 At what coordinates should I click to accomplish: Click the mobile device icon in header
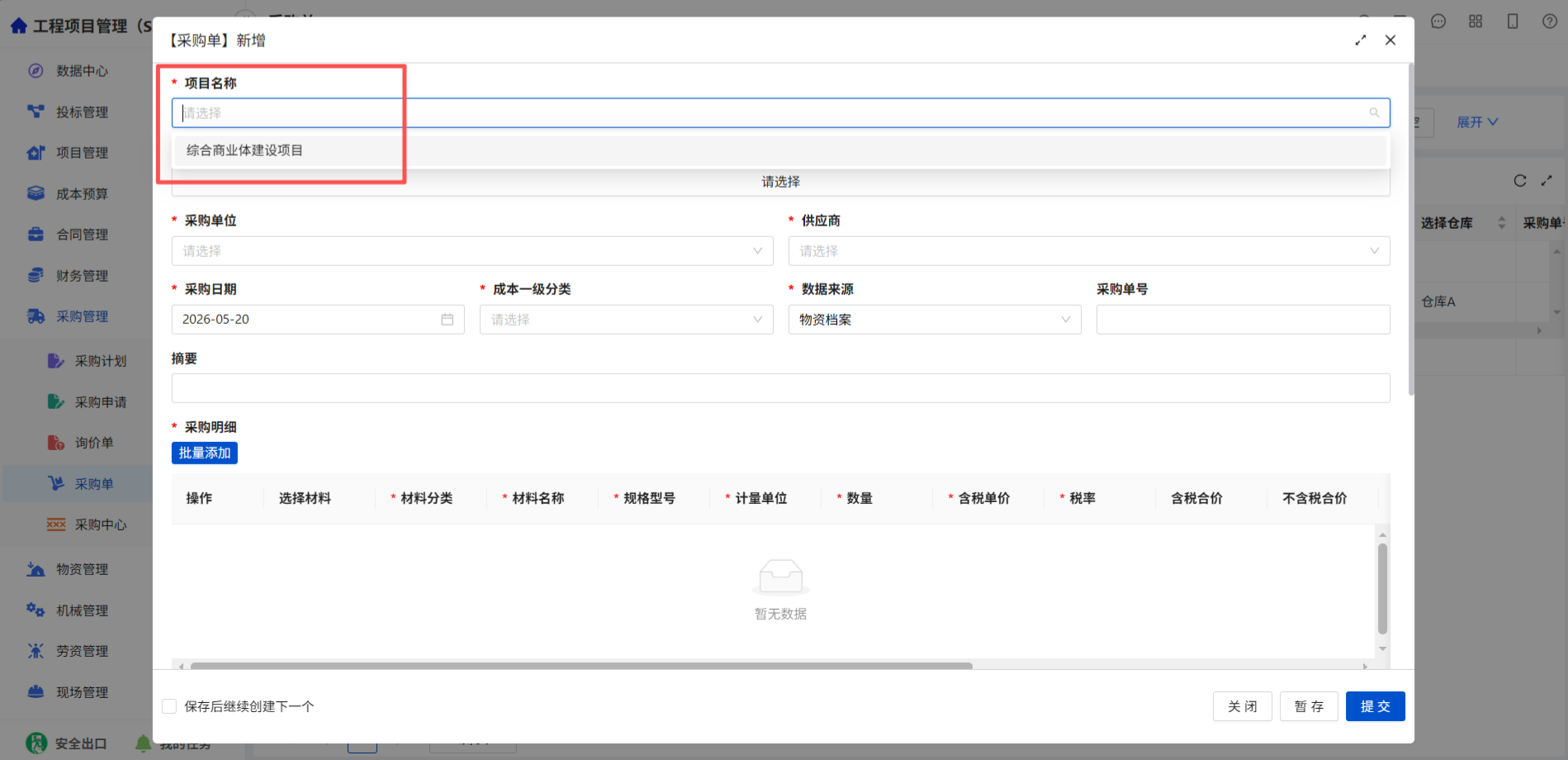(x=1513, y=21)
